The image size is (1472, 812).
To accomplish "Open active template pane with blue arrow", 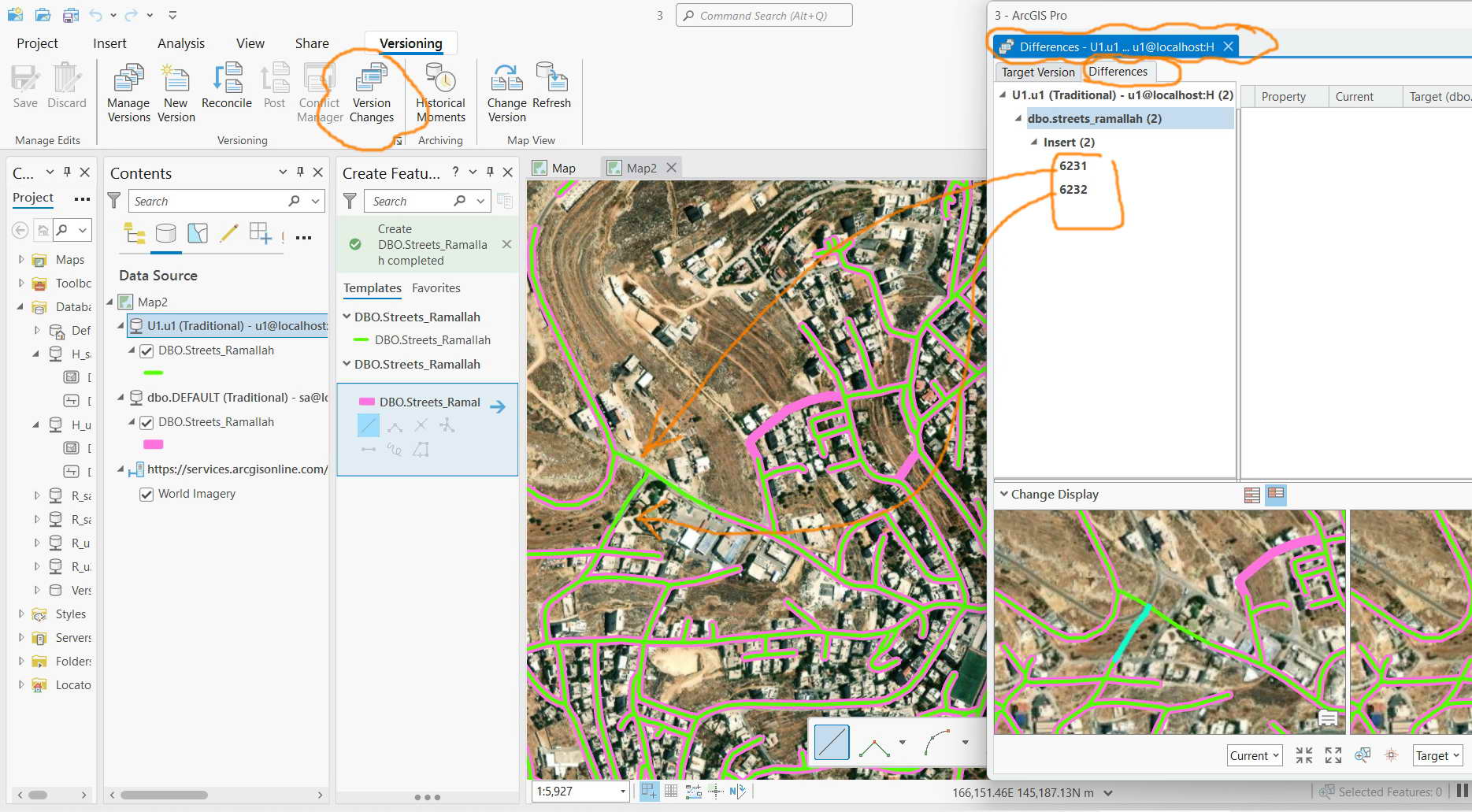I will pos(498,406).
